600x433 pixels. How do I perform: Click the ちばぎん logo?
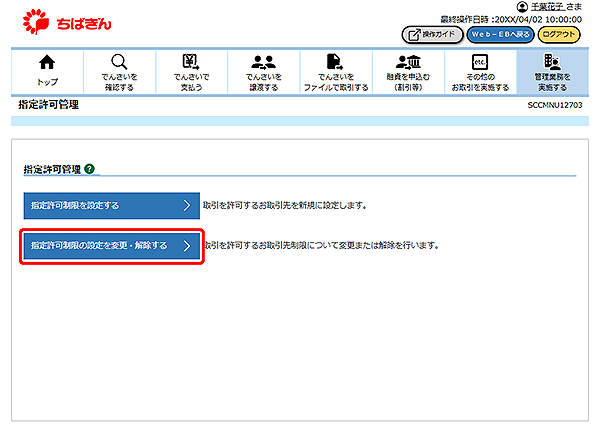67,22
